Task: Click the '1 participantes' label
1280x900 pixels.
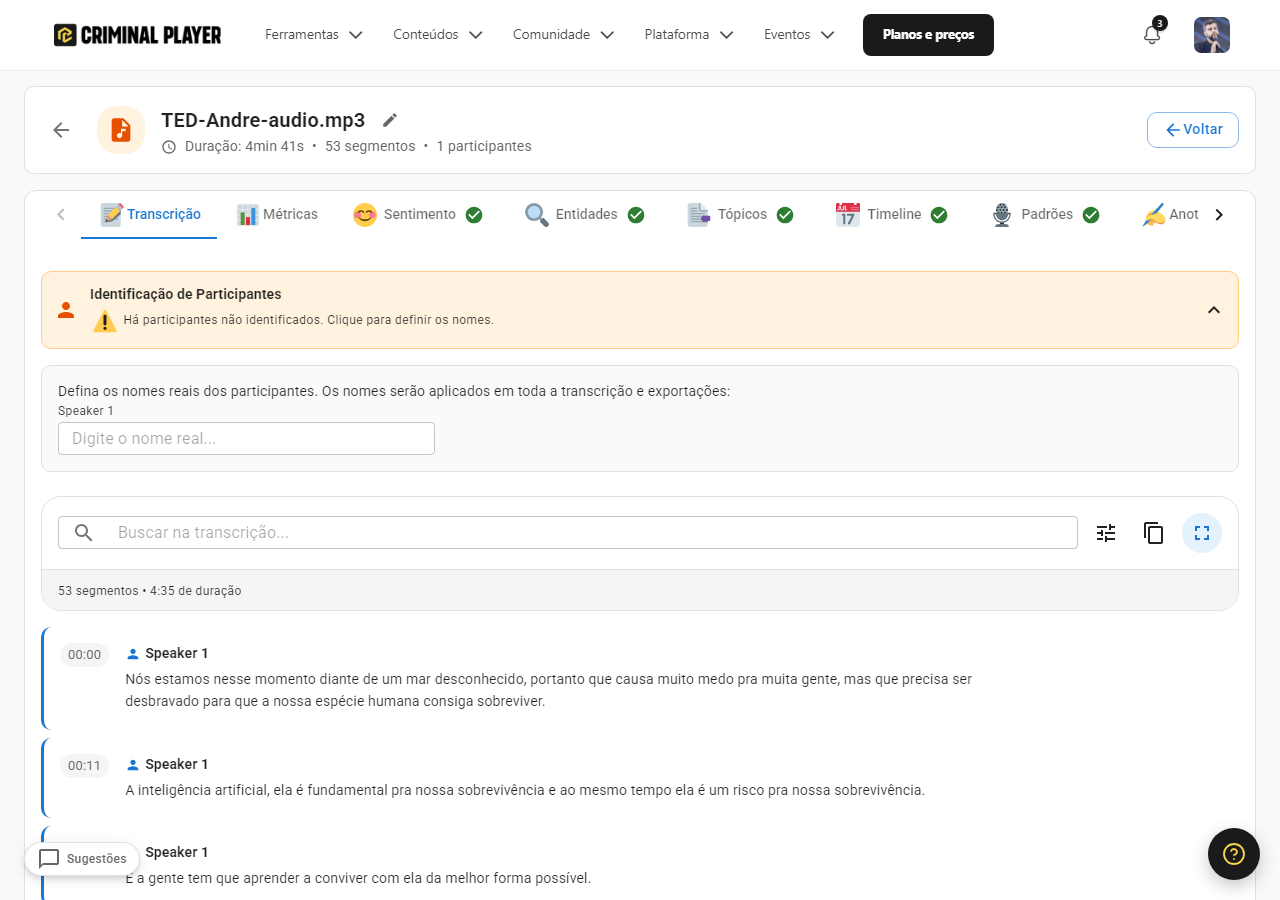Action: (484, 147)
